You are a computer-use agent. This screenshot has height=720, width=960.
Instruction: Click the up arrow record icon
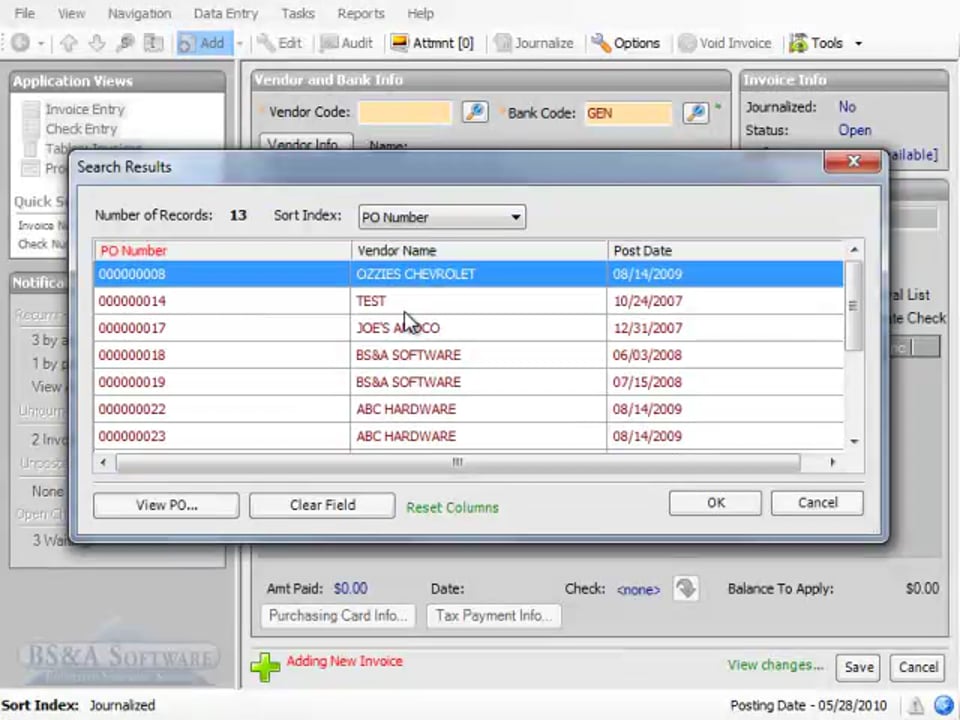(69, 43)
